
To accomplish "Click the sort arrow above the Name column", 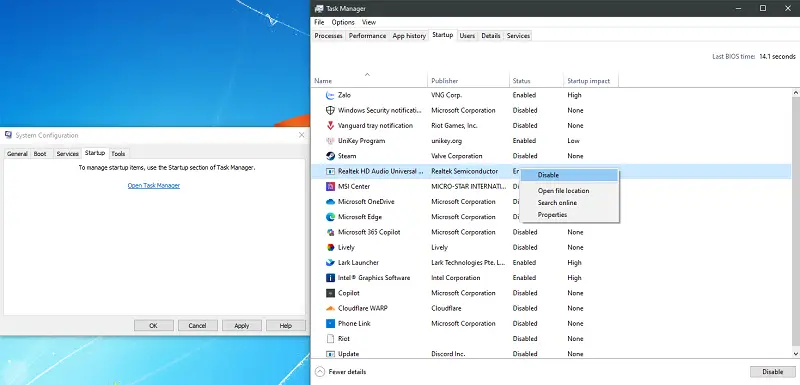I will coord(367,74).
